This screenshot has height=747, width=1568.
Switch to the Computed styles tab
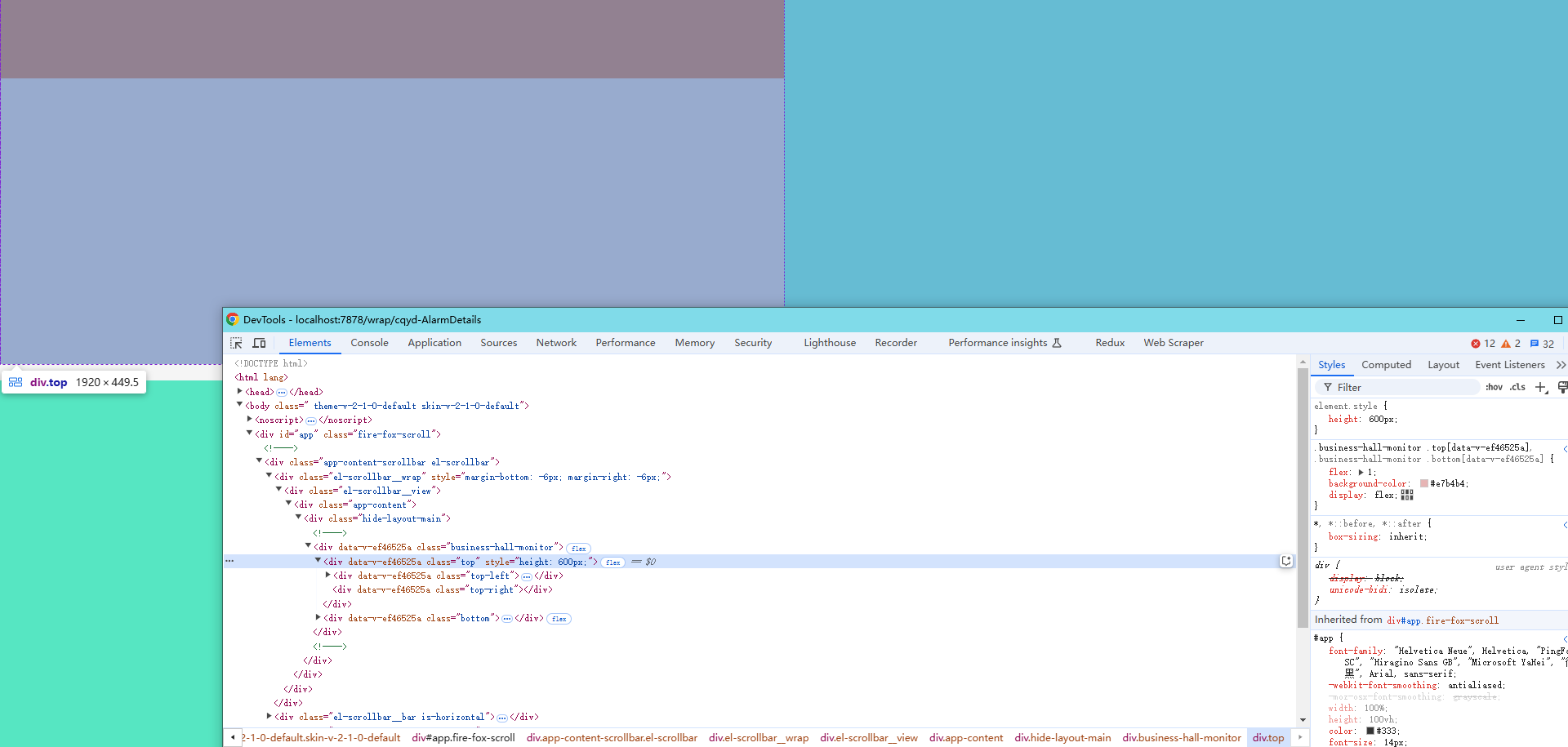tap(1386, 365)
